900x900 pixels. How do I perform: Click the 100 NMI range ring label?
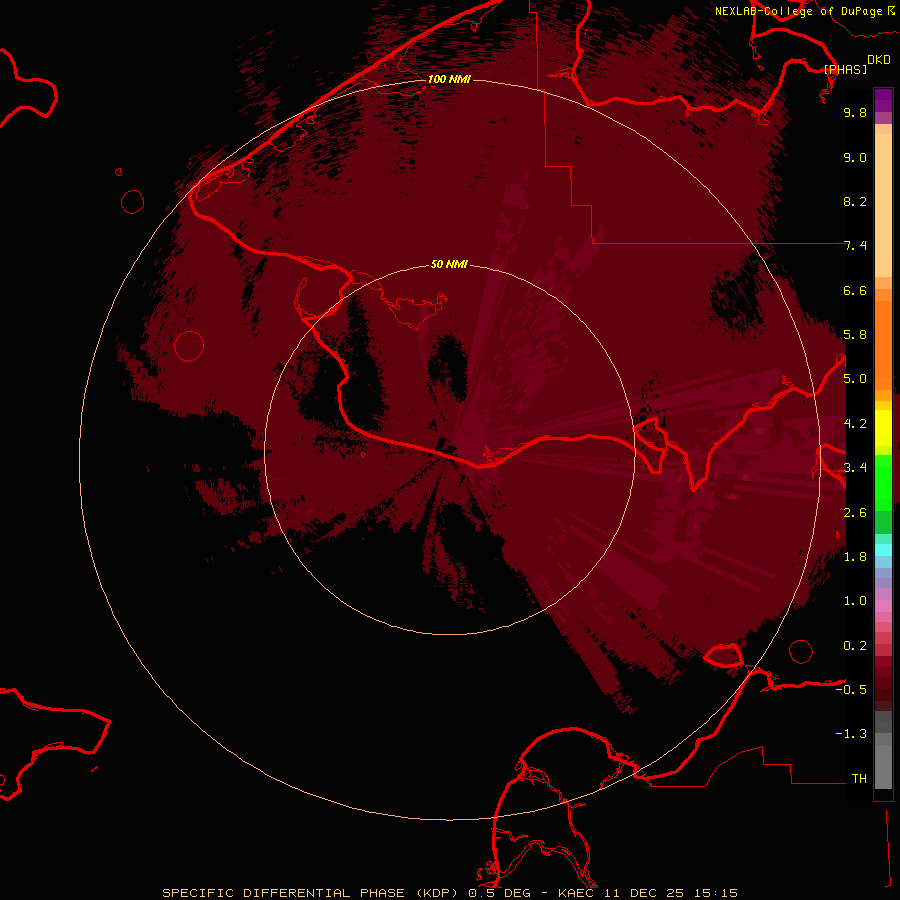[x=449, y=79]
